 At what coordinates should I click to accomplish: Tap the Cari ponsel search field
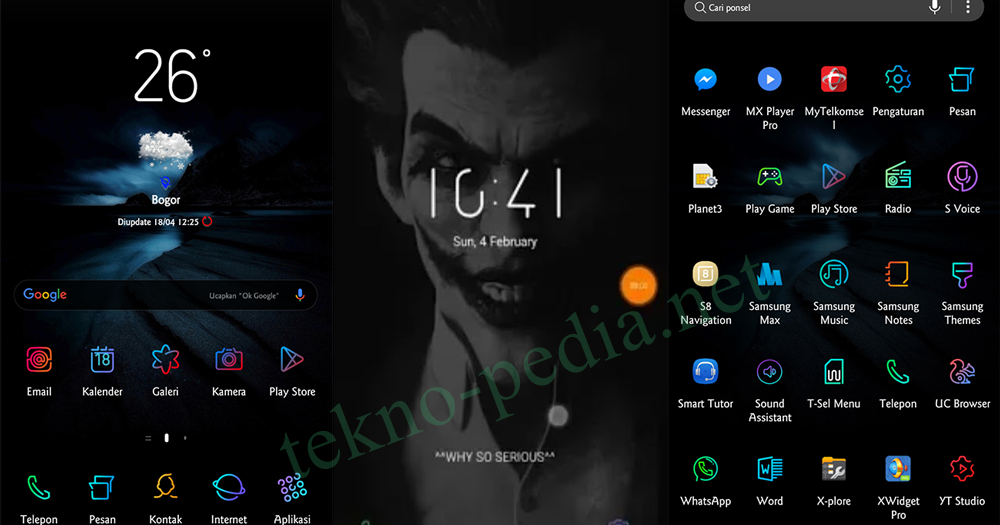point(834,8)
